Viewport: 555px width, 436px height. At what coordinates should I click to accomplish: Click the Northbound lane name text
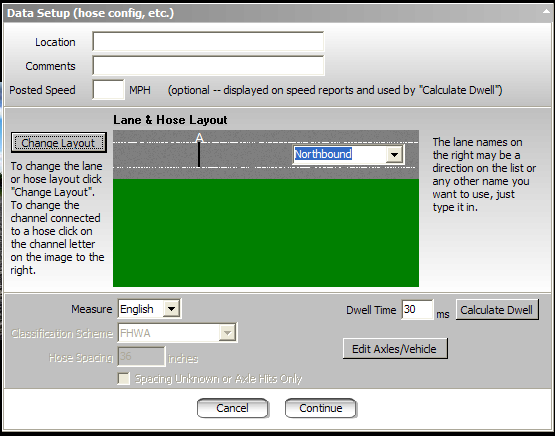[323, 154]
